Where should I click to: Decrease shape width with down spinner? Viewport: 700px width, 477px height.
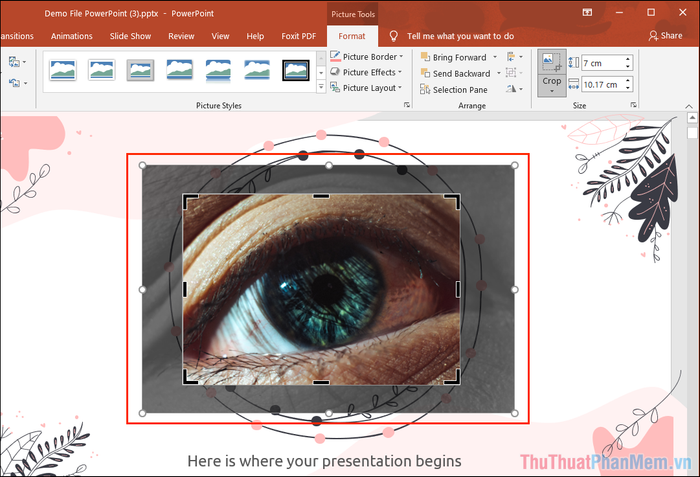tap(628, 88)
